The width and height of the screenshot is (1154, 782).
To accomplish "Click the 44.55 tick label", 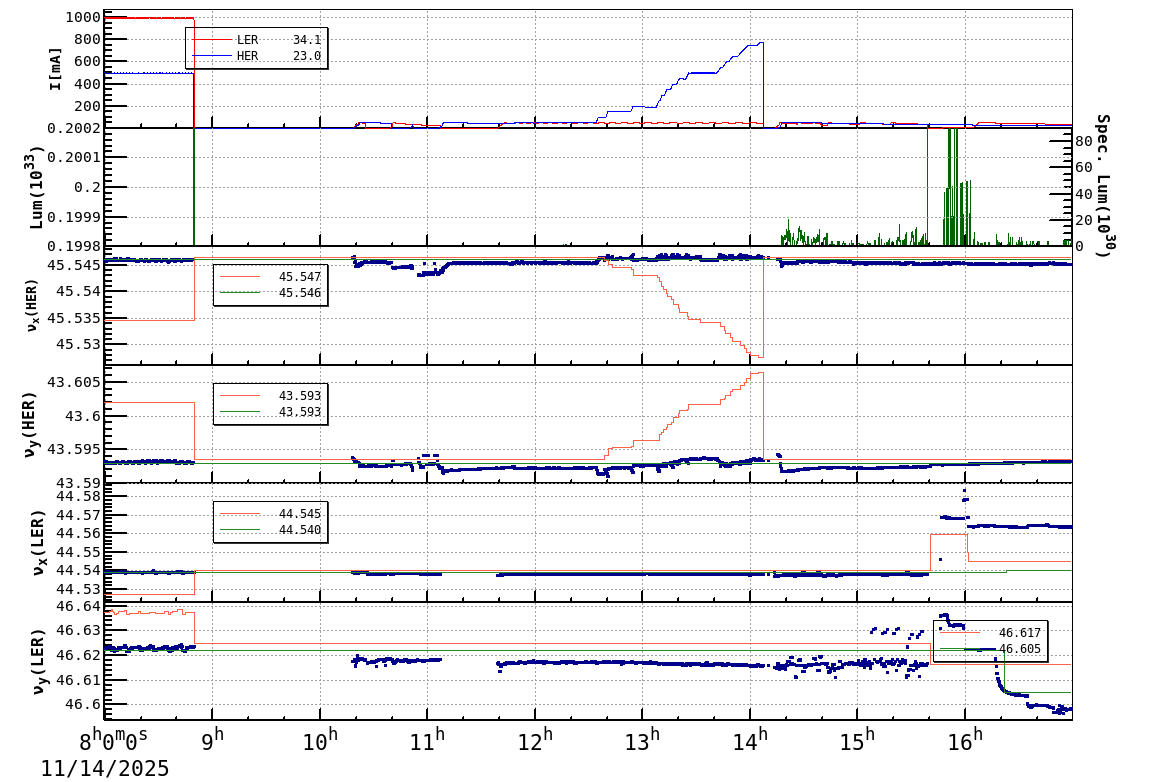I will coord(79,552).
